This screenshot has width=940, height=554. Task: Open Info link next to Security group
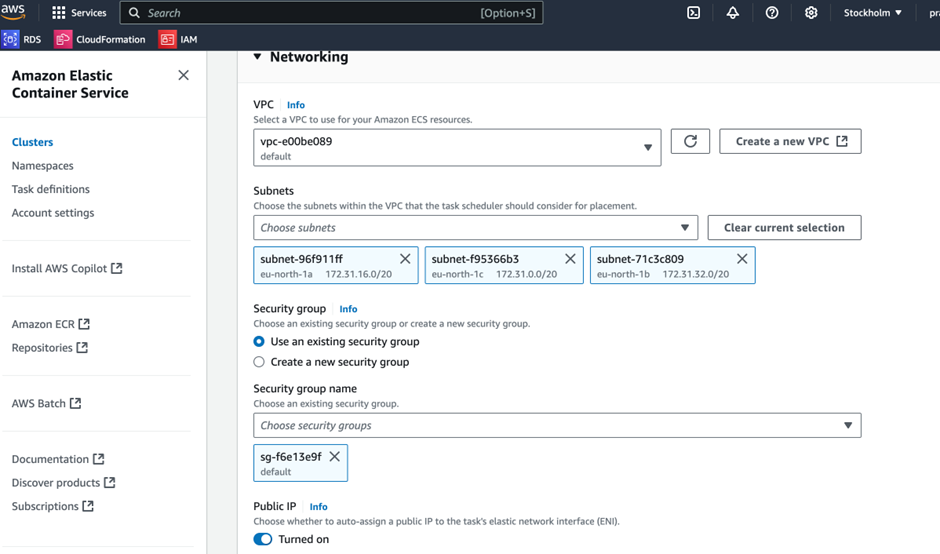click(x=348, y=309)
